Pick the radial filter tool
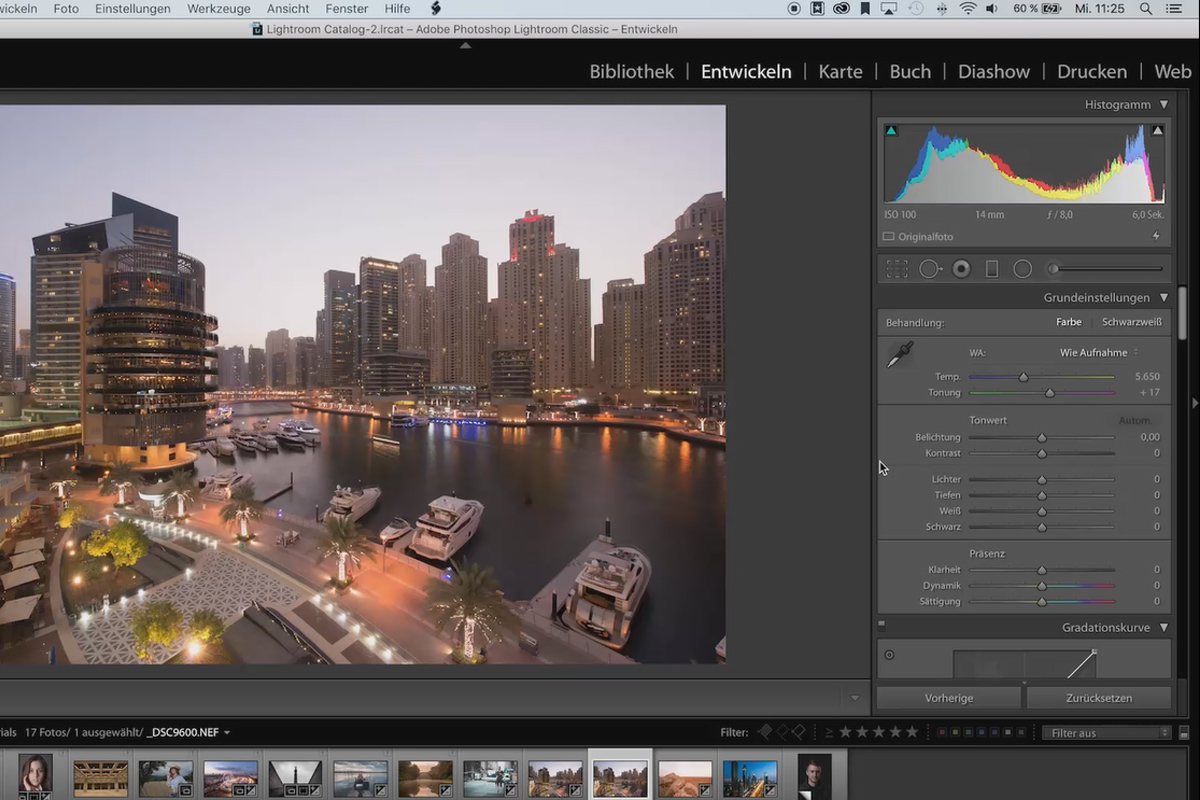The height and width of the screenshot is (800, 1200). click(x=1022, y=269)
